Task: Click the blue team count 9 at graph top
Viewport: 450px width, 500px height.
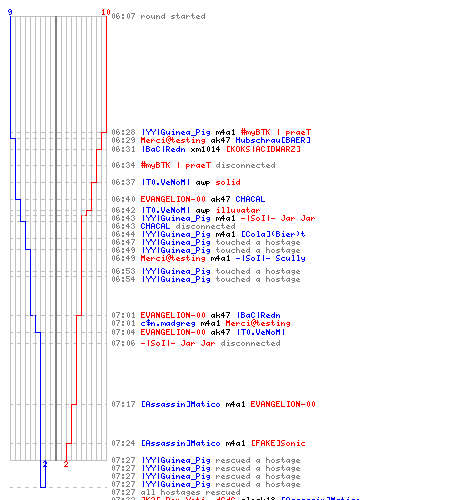Action: pyautogui.click(x=10, y=12)
